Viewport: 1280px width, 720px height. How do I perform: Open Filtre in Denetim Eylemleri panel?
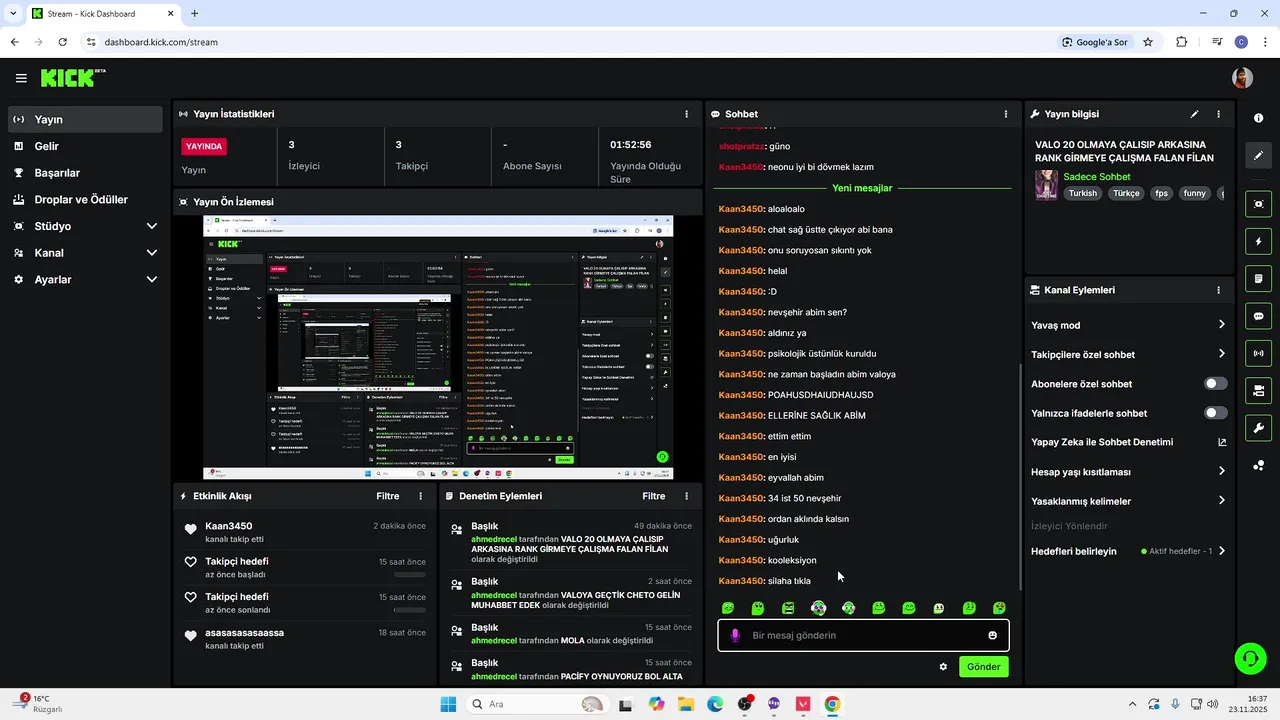tap(654, 496)
